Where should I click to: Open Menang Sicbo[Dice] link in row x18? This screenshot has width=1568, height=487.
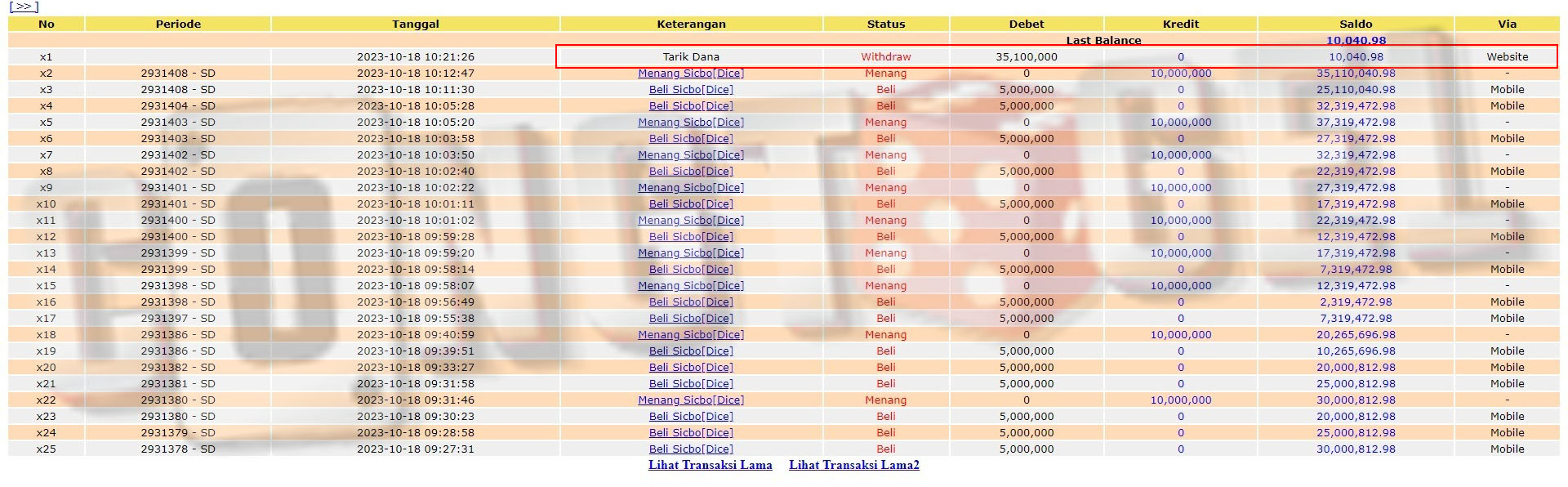[x=691, y=335]
